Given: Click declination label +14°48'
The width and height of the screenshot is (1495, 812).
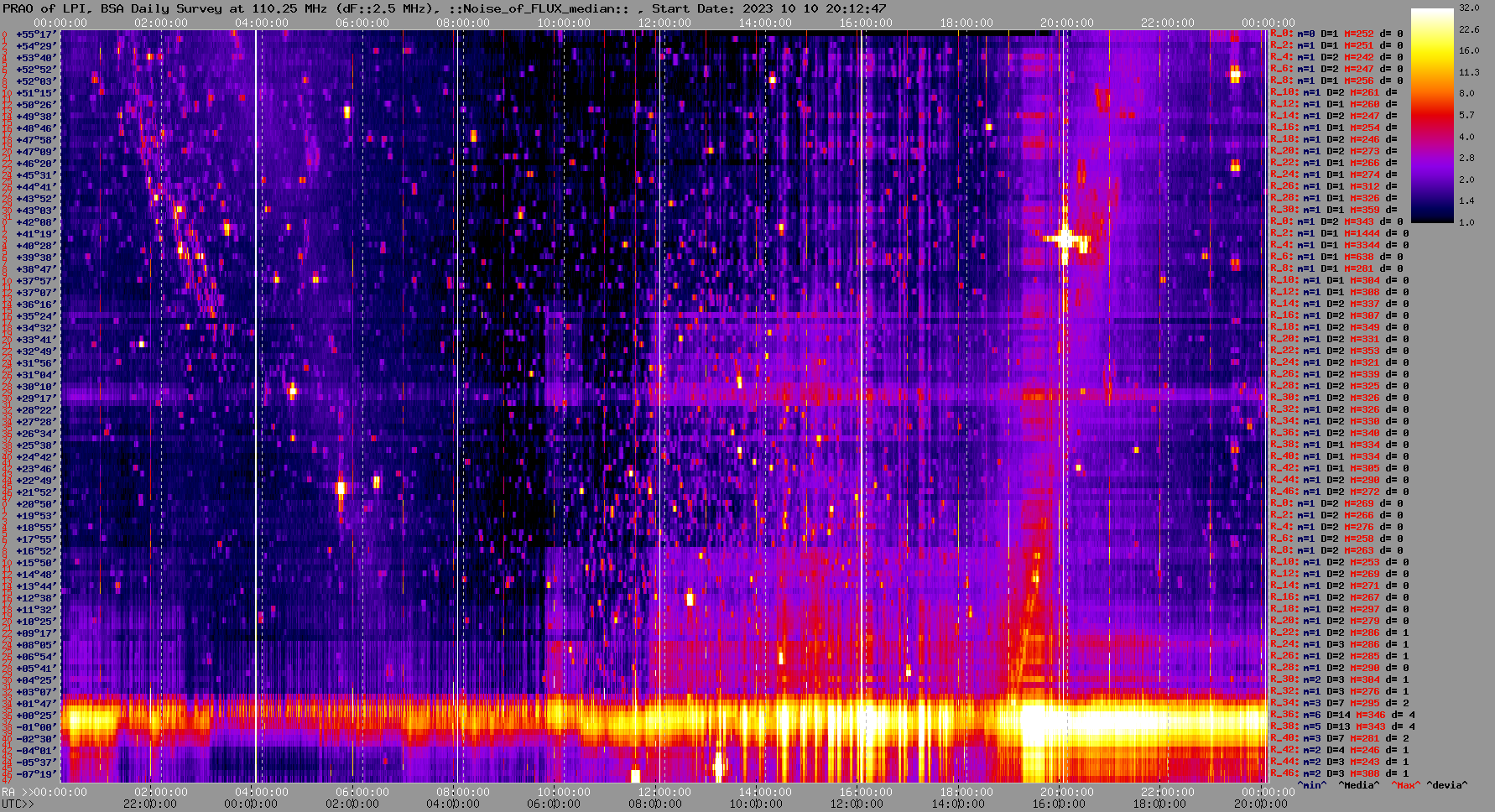Looking at the screenshot, I should (x=36, y=575).
